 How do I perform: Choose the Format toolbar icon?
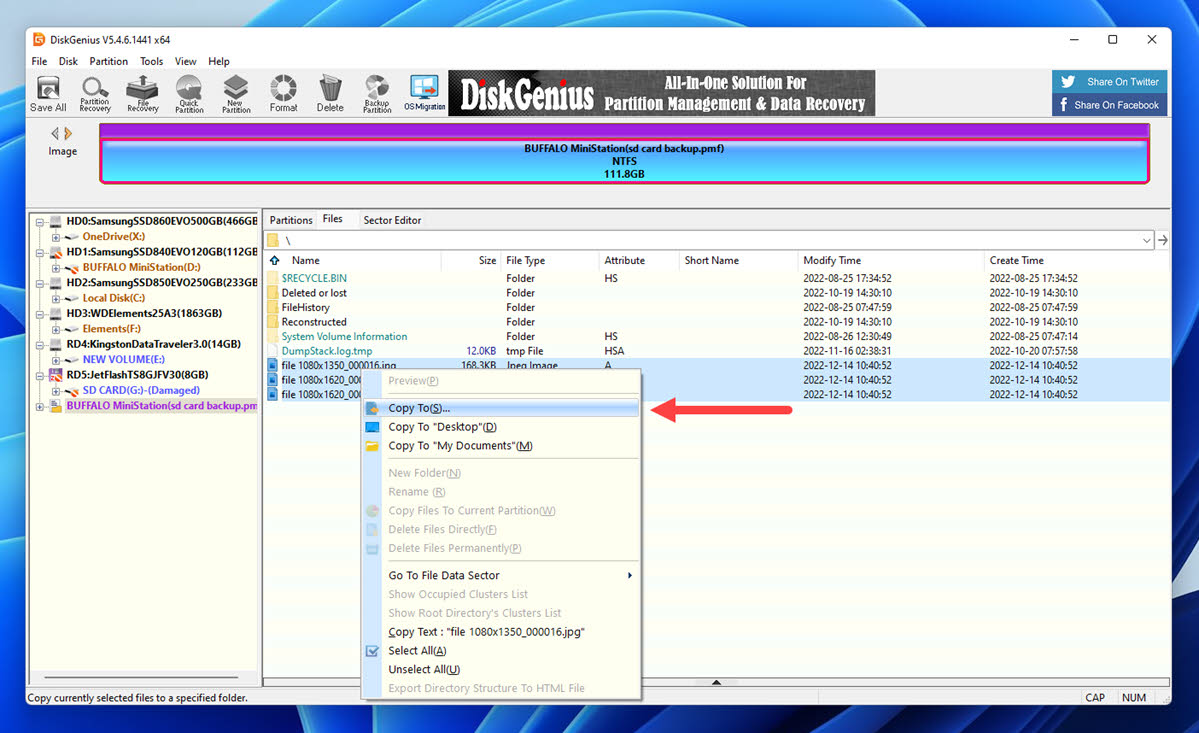coord(283,94)
